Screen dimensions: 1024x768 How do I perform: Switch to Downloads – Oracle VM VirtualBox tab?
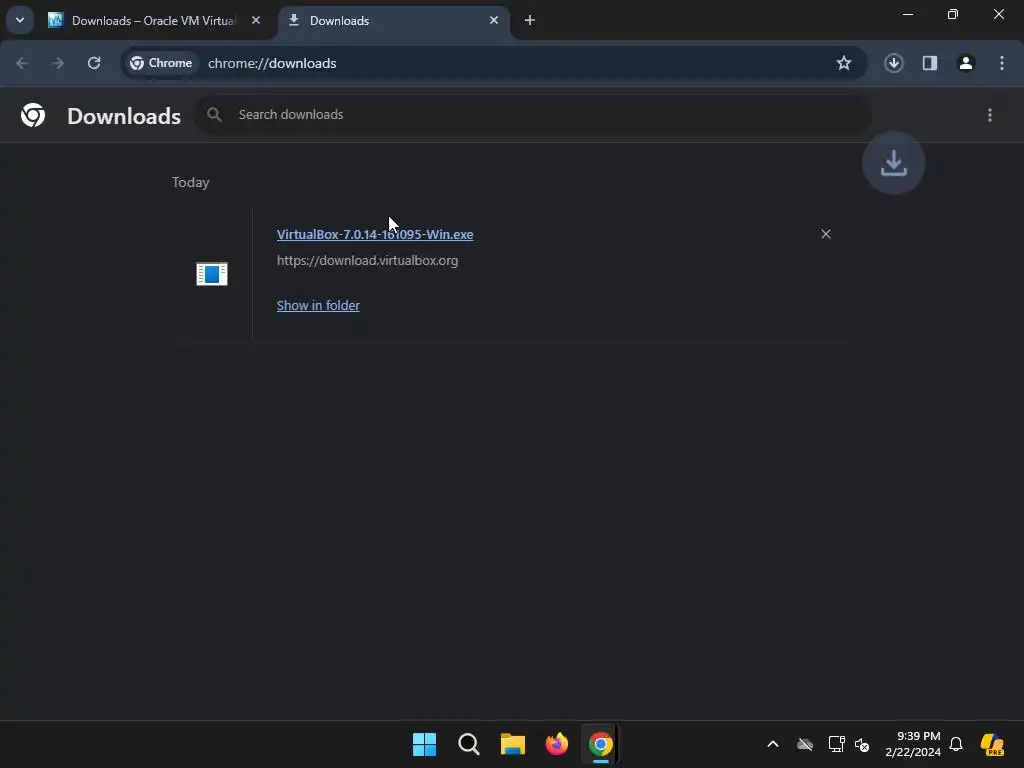click(153, 21)
